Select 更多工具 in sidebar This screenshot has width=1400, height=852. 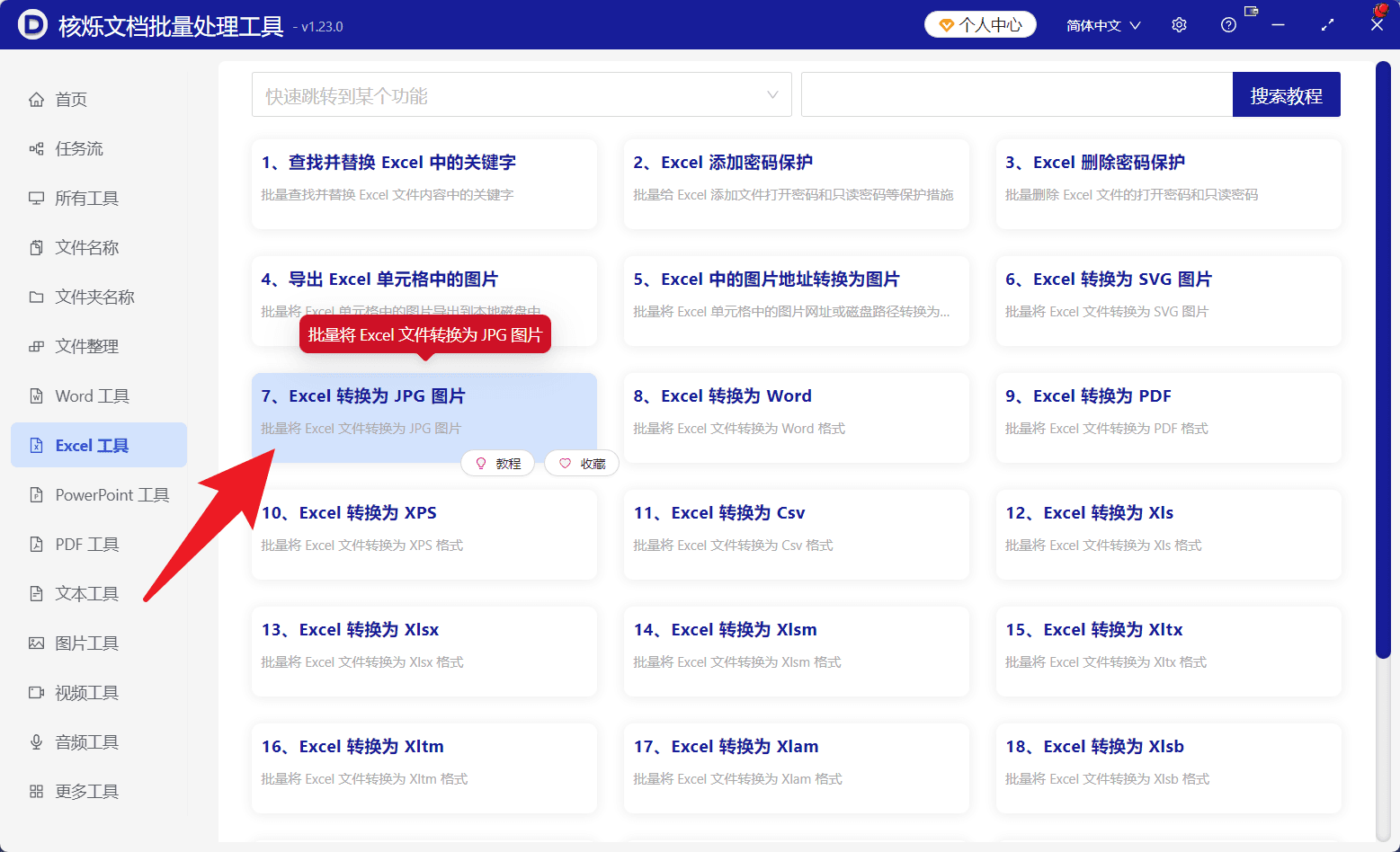[x=99, y=792]
